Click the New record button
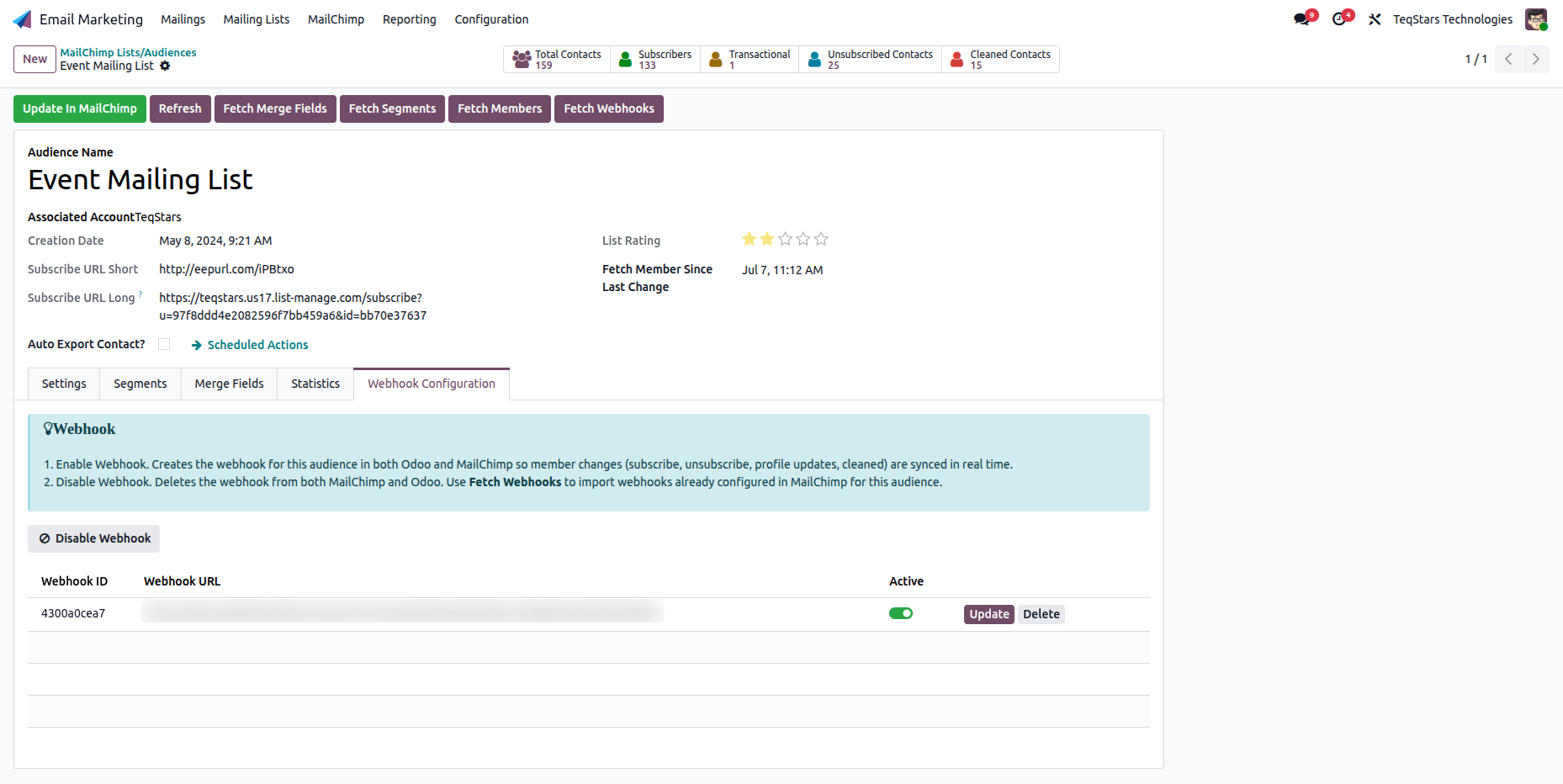This screenshot has height=784, width=1563. click(x=34, y=59)
